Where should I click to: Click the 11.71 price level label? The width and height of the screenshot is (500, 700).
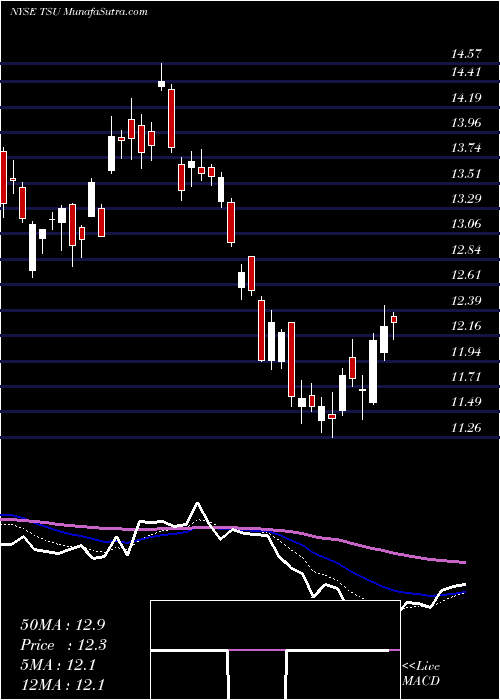pos(466,376)
